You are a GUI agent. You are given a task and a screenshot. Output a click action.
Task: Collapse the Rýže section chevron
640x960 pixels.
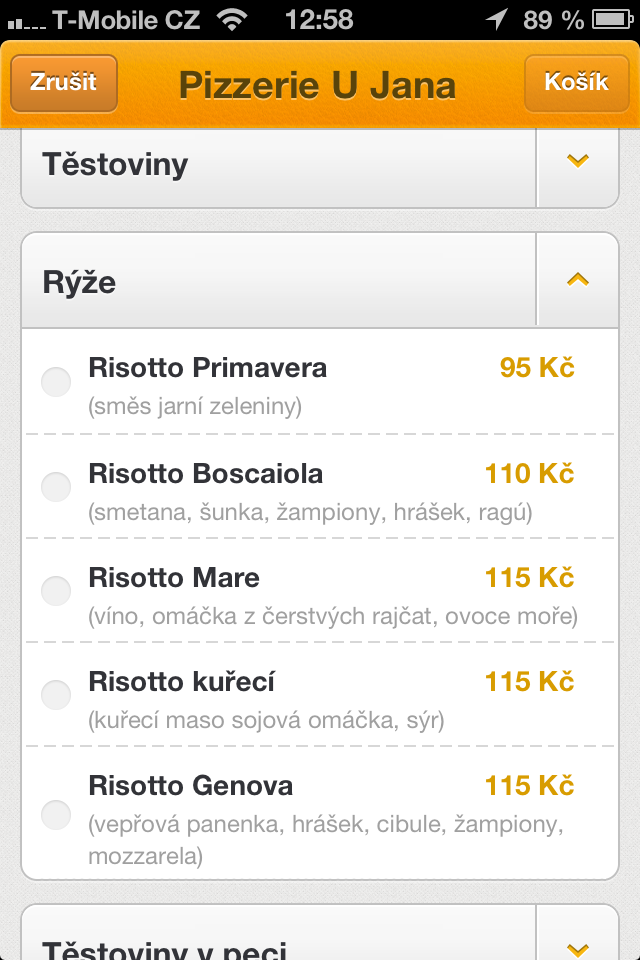(578, 281)
